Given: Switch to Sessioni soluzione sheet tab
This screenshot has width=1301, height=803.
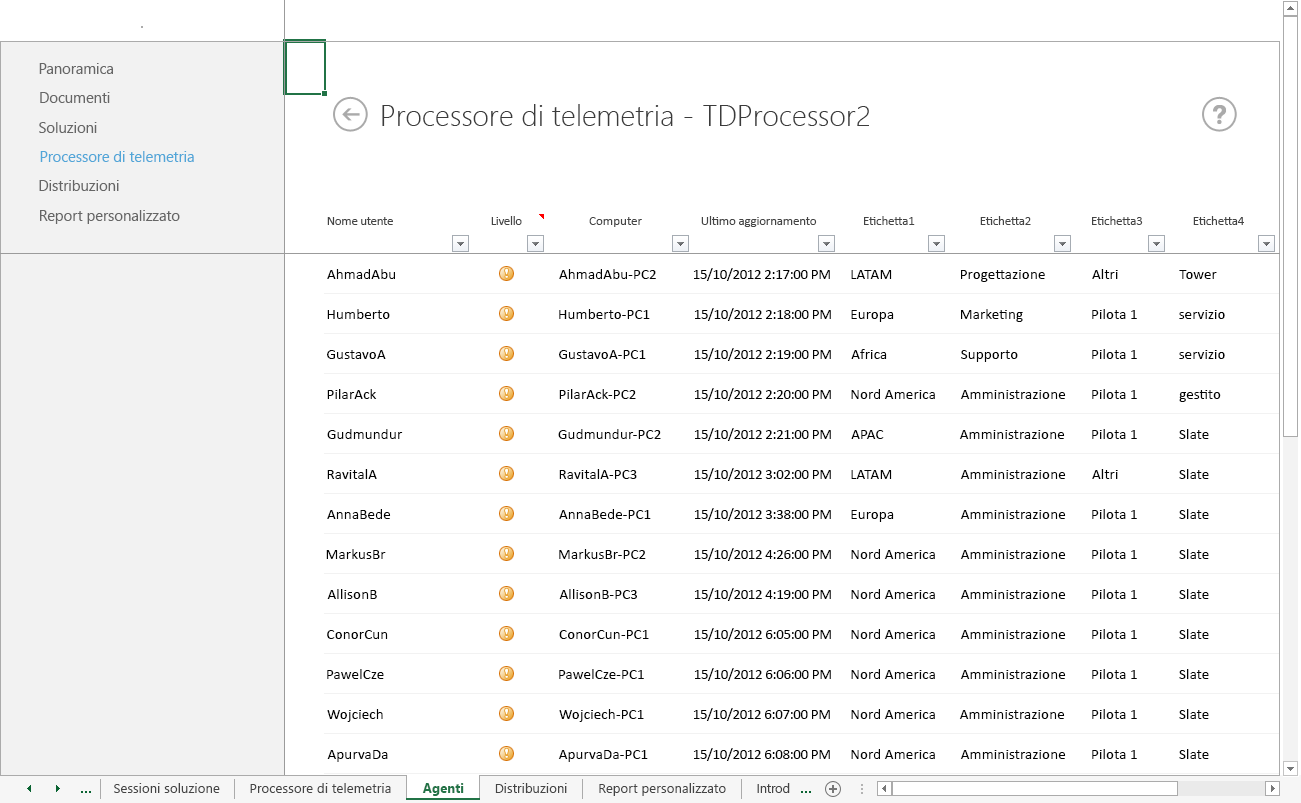Looking at the screenshot, I should click(x=166, y=789).
